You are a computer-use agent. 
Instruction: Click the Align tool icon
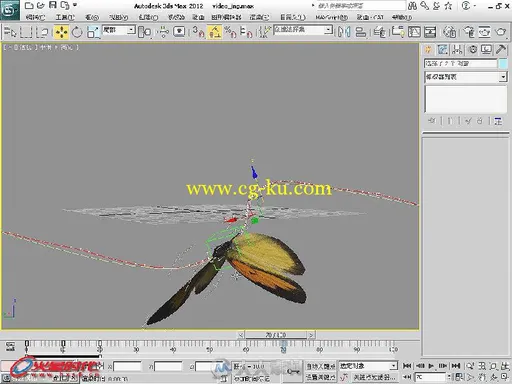[361, 32]
